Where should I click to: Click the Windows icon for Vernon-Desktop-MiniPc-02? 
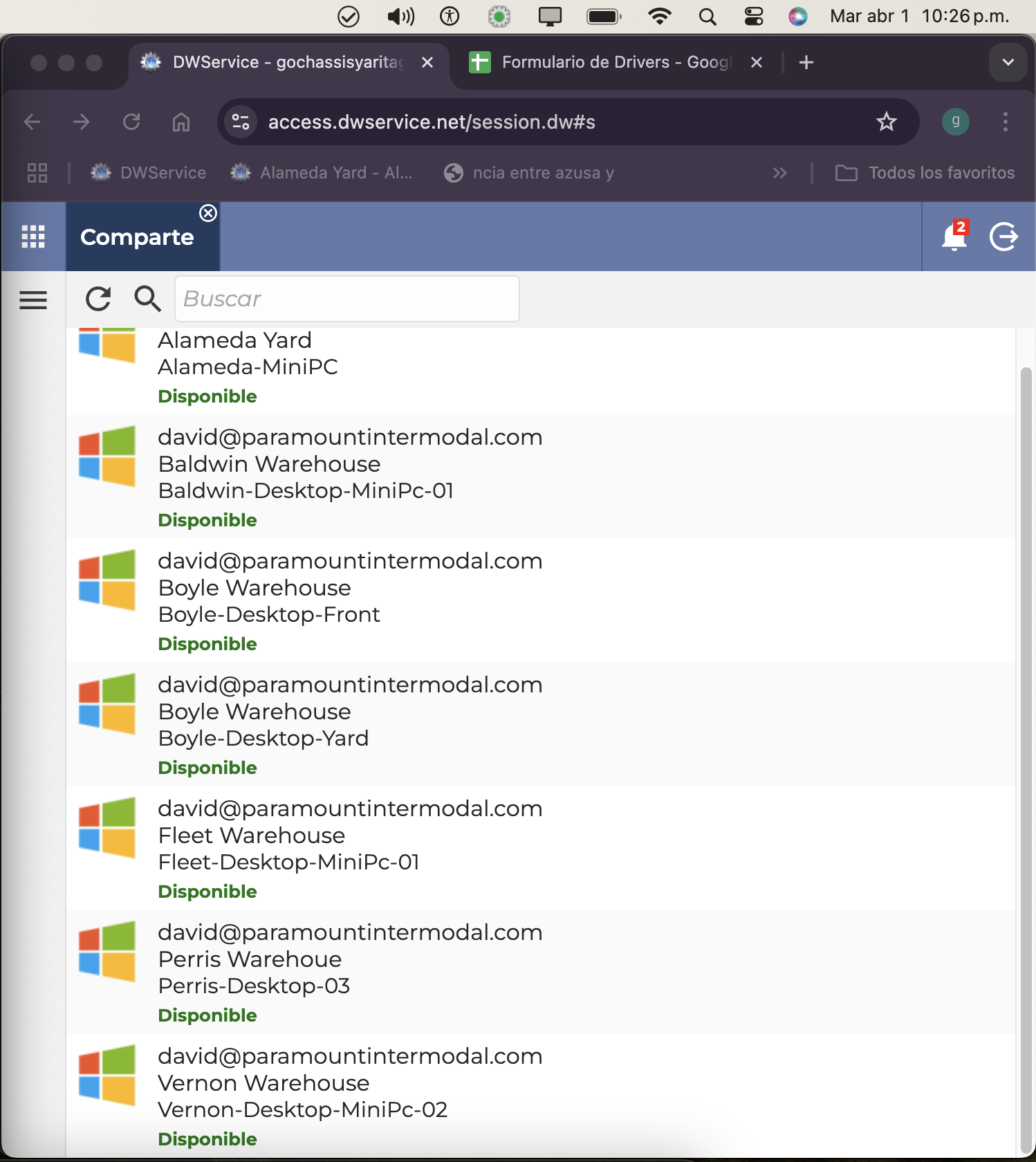(107, 1075)
